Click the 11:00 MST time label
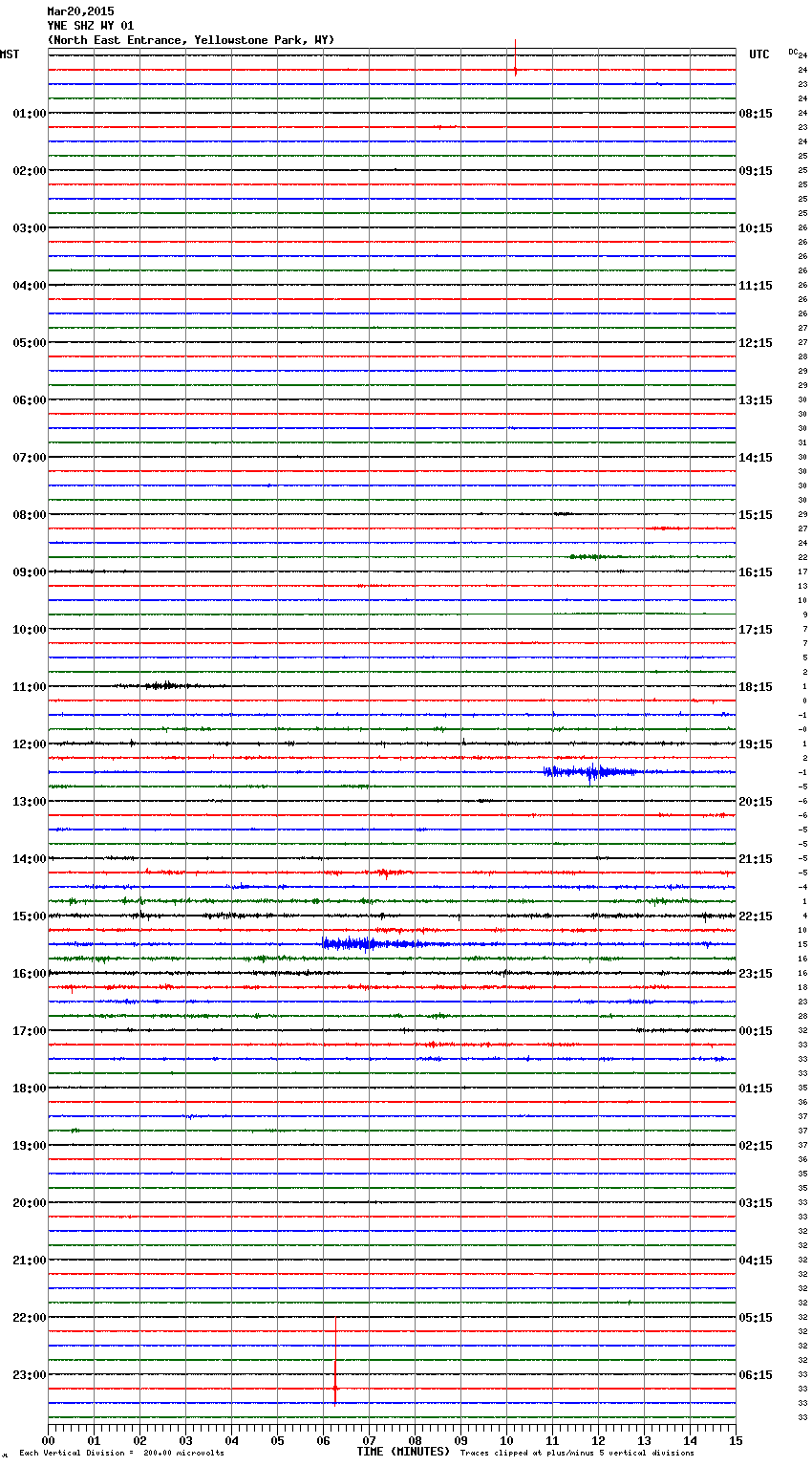Screen dimensions: 812x1466 tap(30, 687)
